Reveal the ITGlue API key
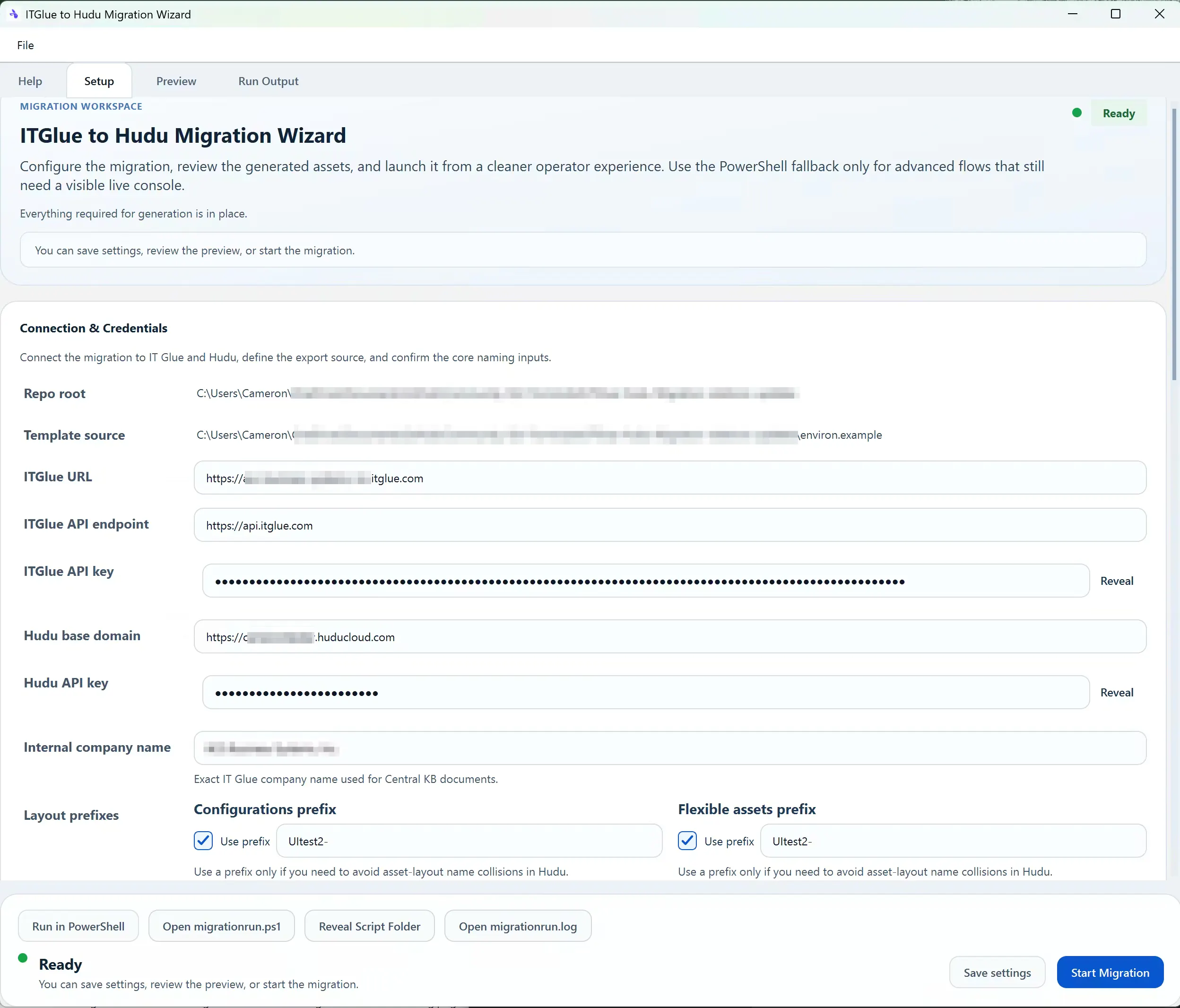 tap(1116, 581)
